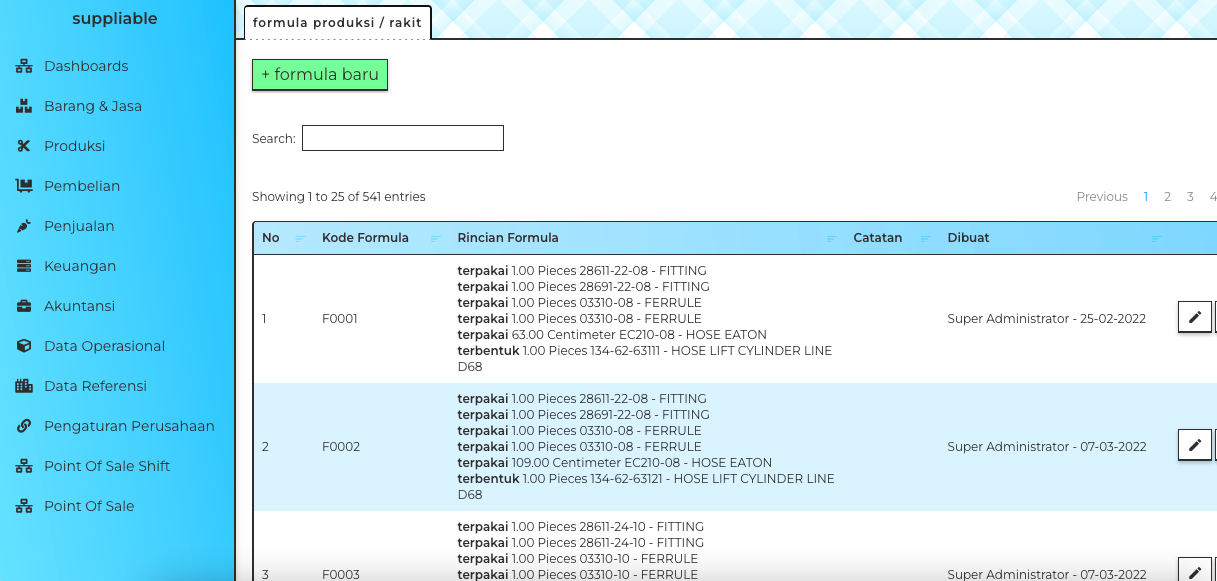Click the Produksi scissors icon

coord(24,146)
